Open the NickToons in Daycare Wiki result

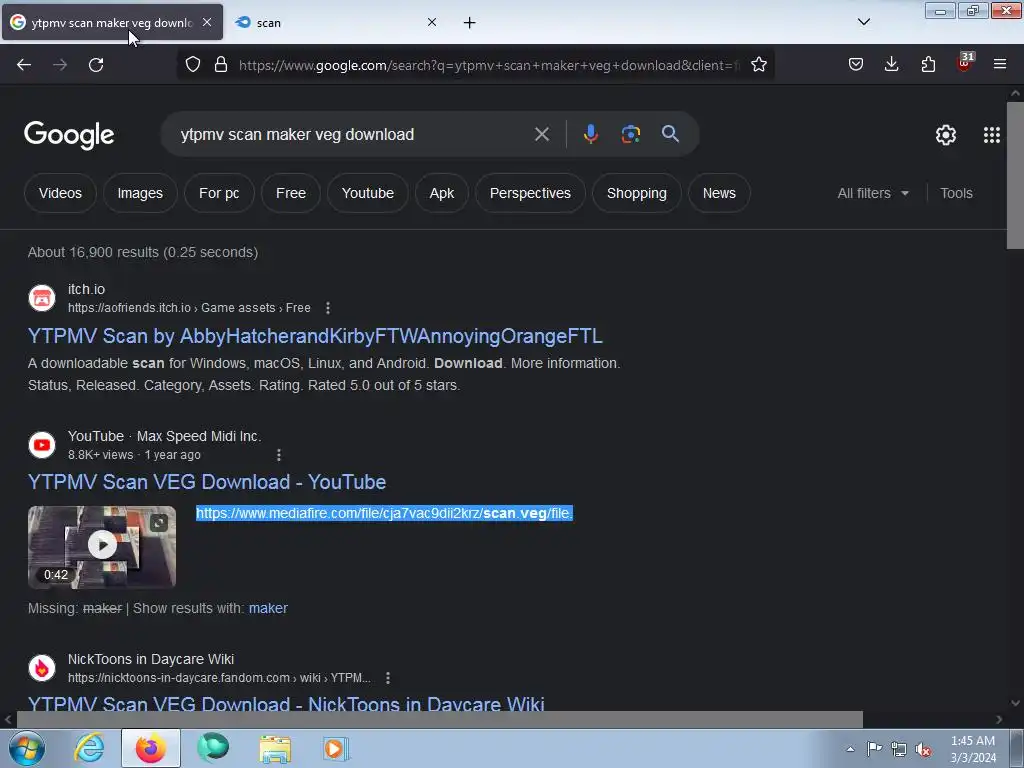pos(285,703)
